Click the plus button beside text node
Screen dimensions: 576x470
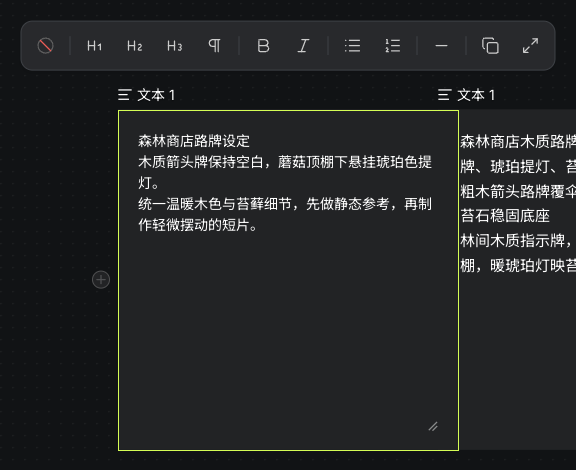coord(101,280)
